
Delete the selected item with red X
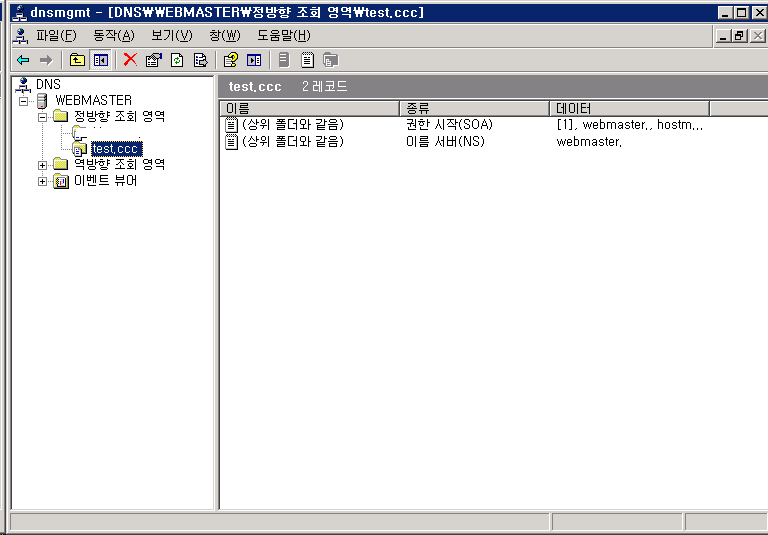click(x=130, y=60)
